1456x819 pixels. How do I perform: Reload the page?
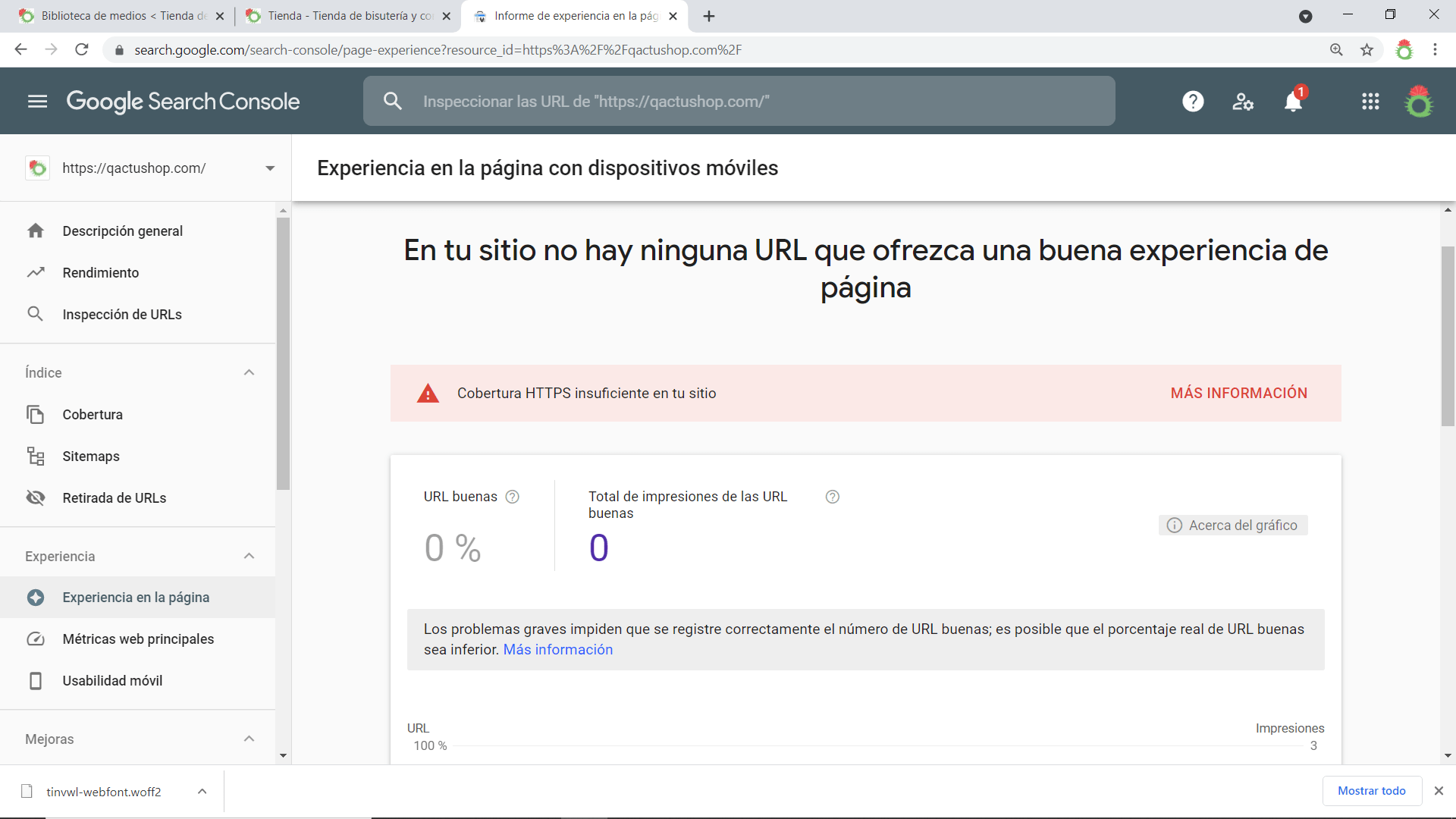point(82,50)
